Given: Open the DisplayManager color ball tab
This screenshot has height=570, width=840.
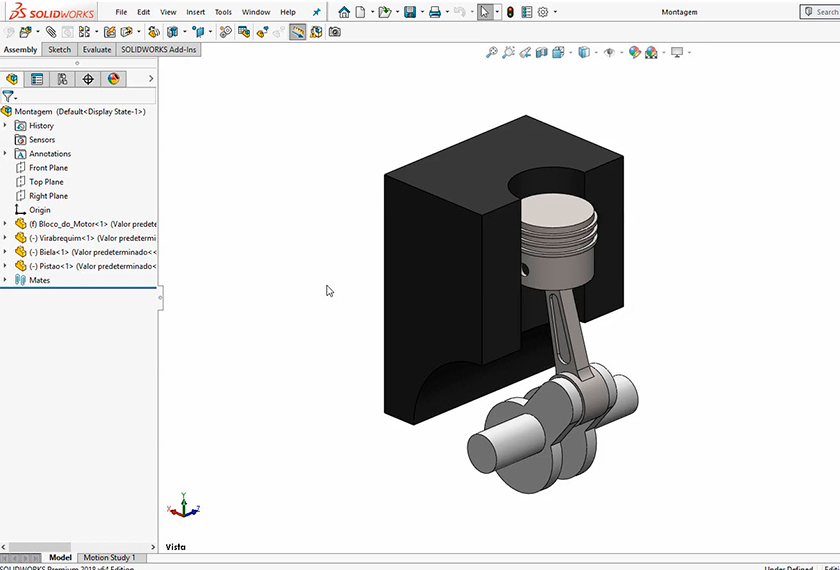Looking at the screenshot, I should pos(113,79).
